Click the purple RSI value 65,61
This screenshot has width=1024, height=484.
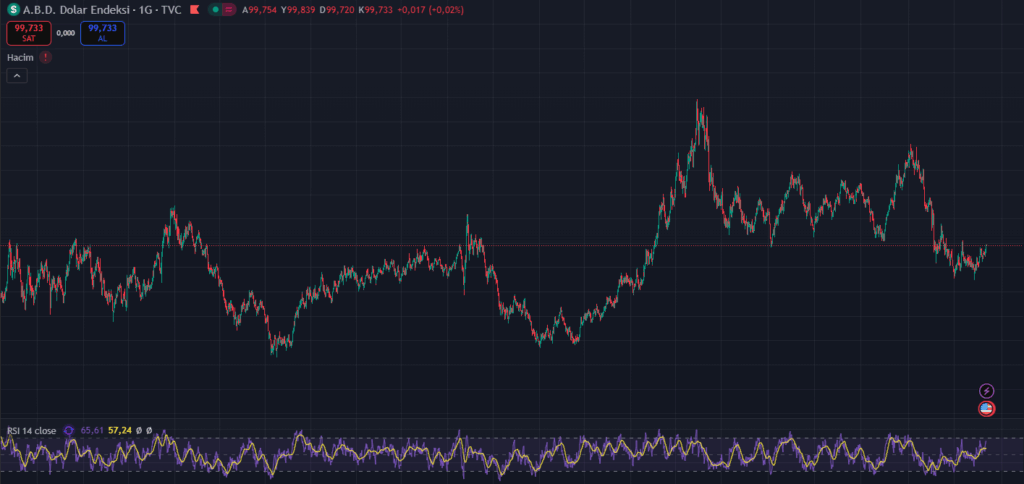coord(92,430)
